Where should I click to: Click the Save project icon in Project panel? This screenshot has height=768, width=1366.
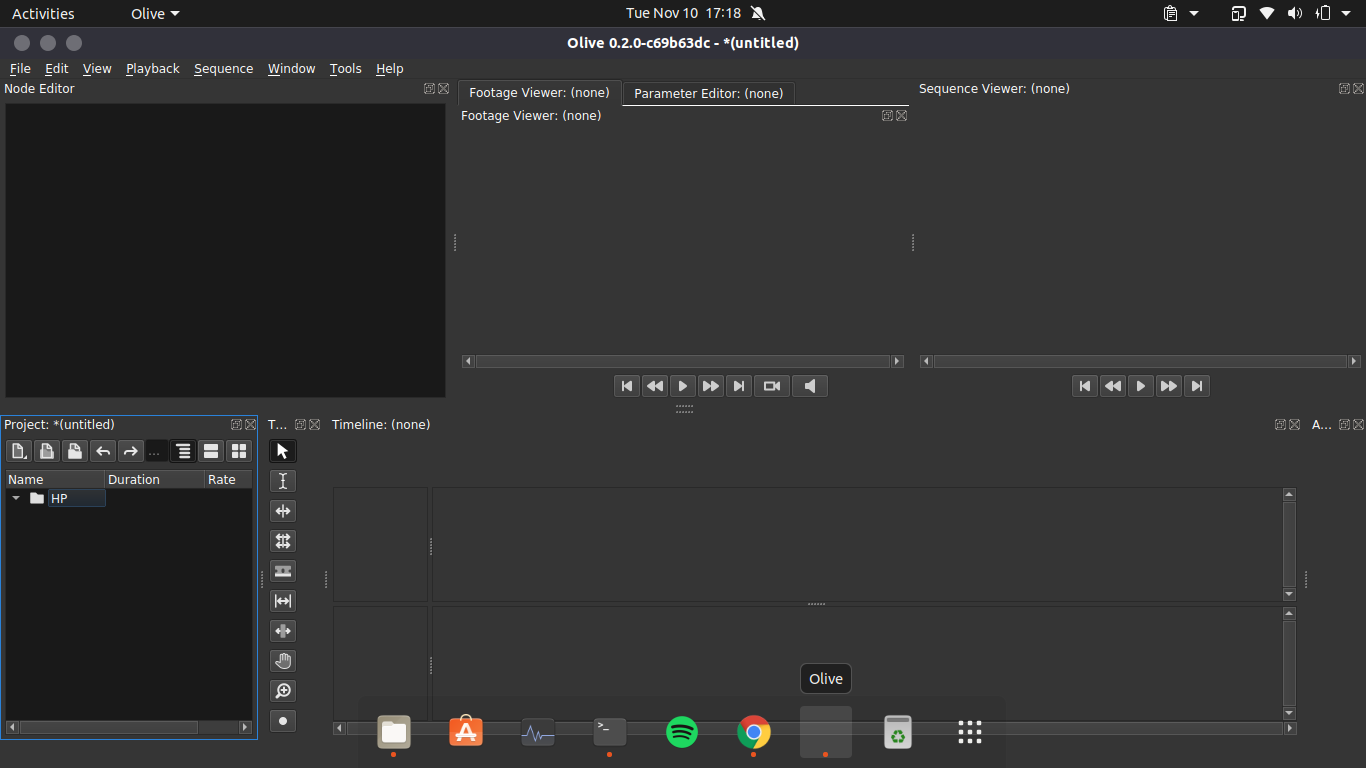[x=75, y=451]
